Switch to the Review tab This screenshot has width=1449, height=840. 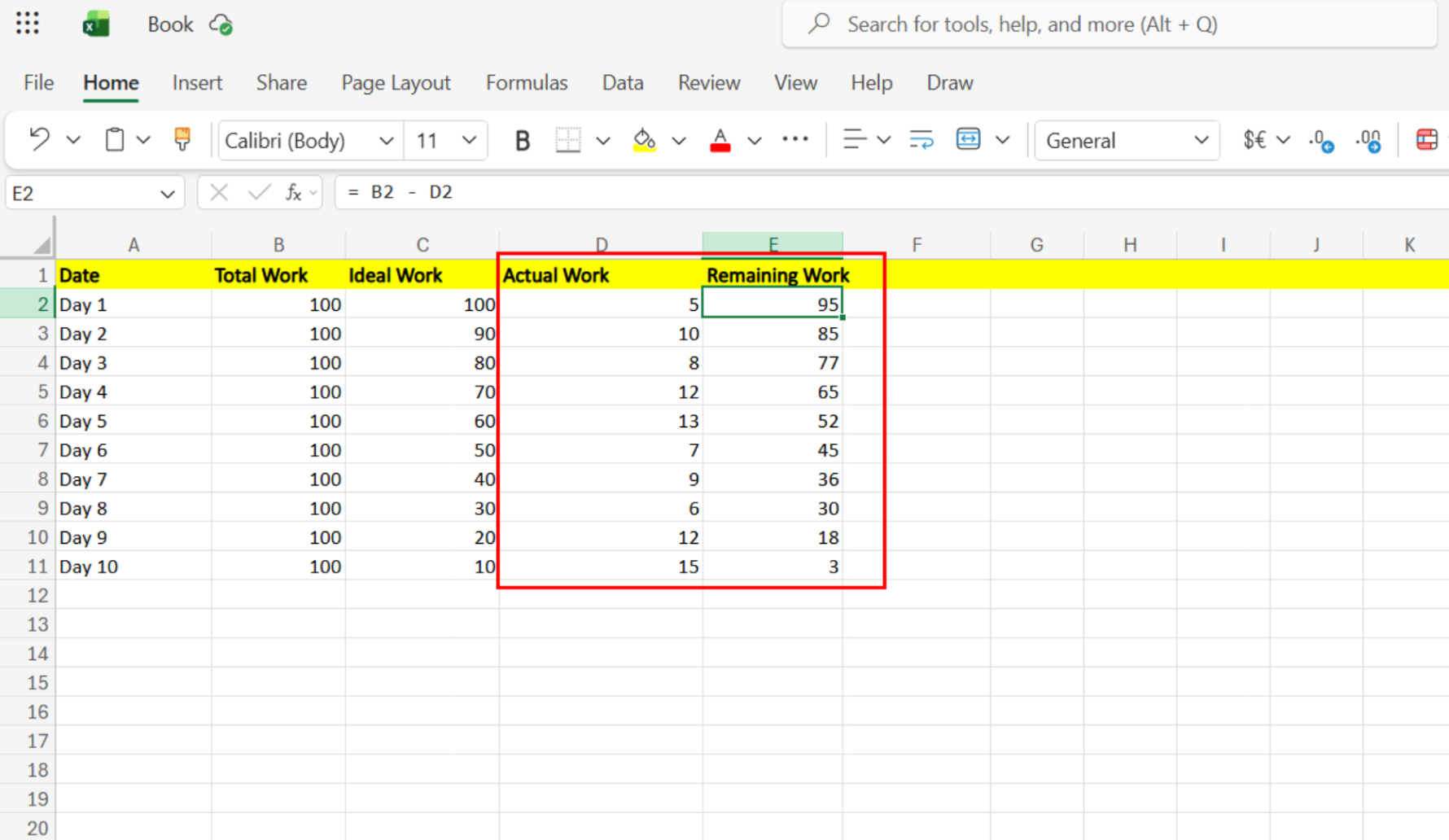pos(709,82)
